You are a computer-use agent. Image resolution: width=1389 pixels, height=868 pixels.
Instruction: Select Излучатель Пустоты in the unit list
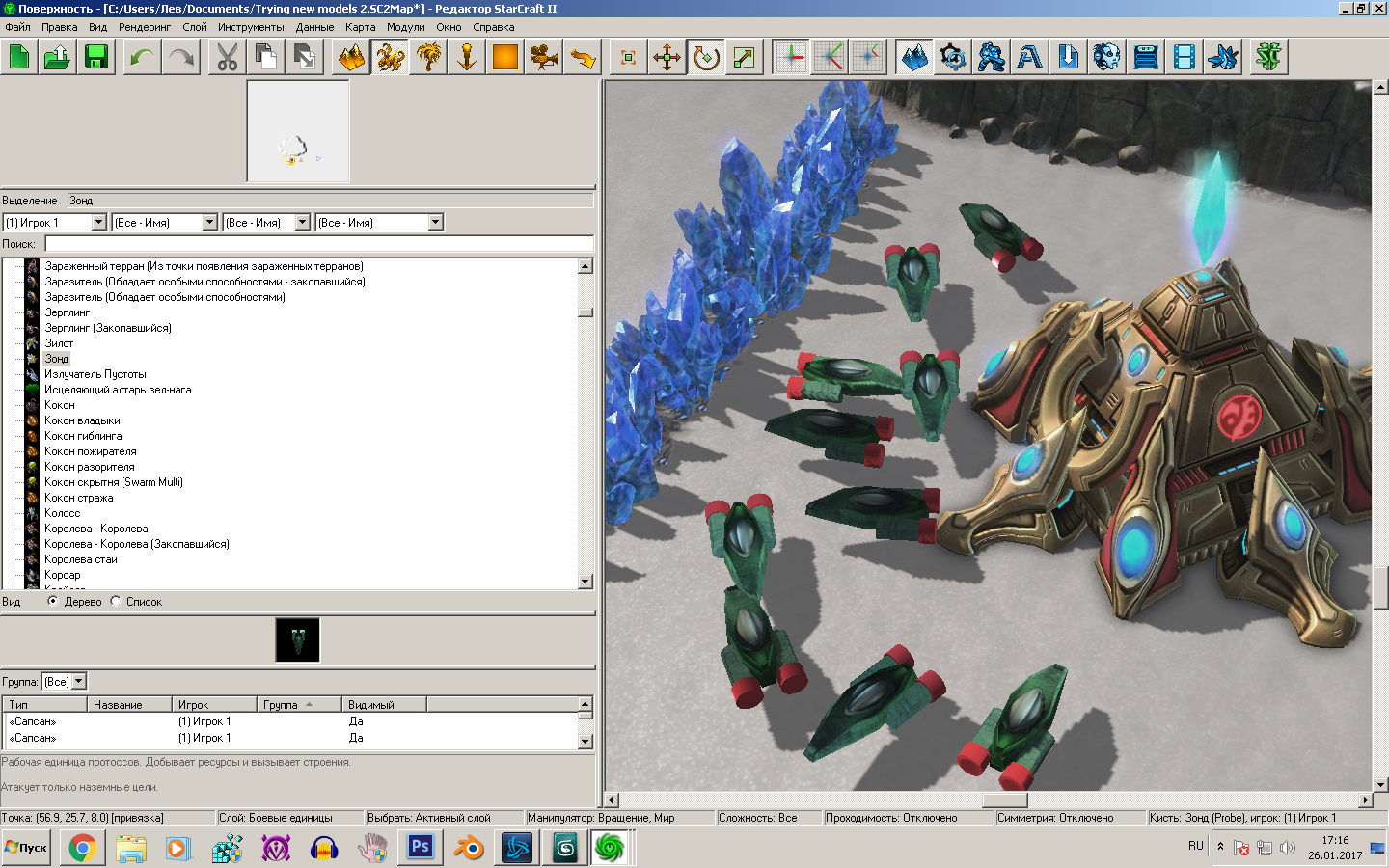[x=95, y=374]
